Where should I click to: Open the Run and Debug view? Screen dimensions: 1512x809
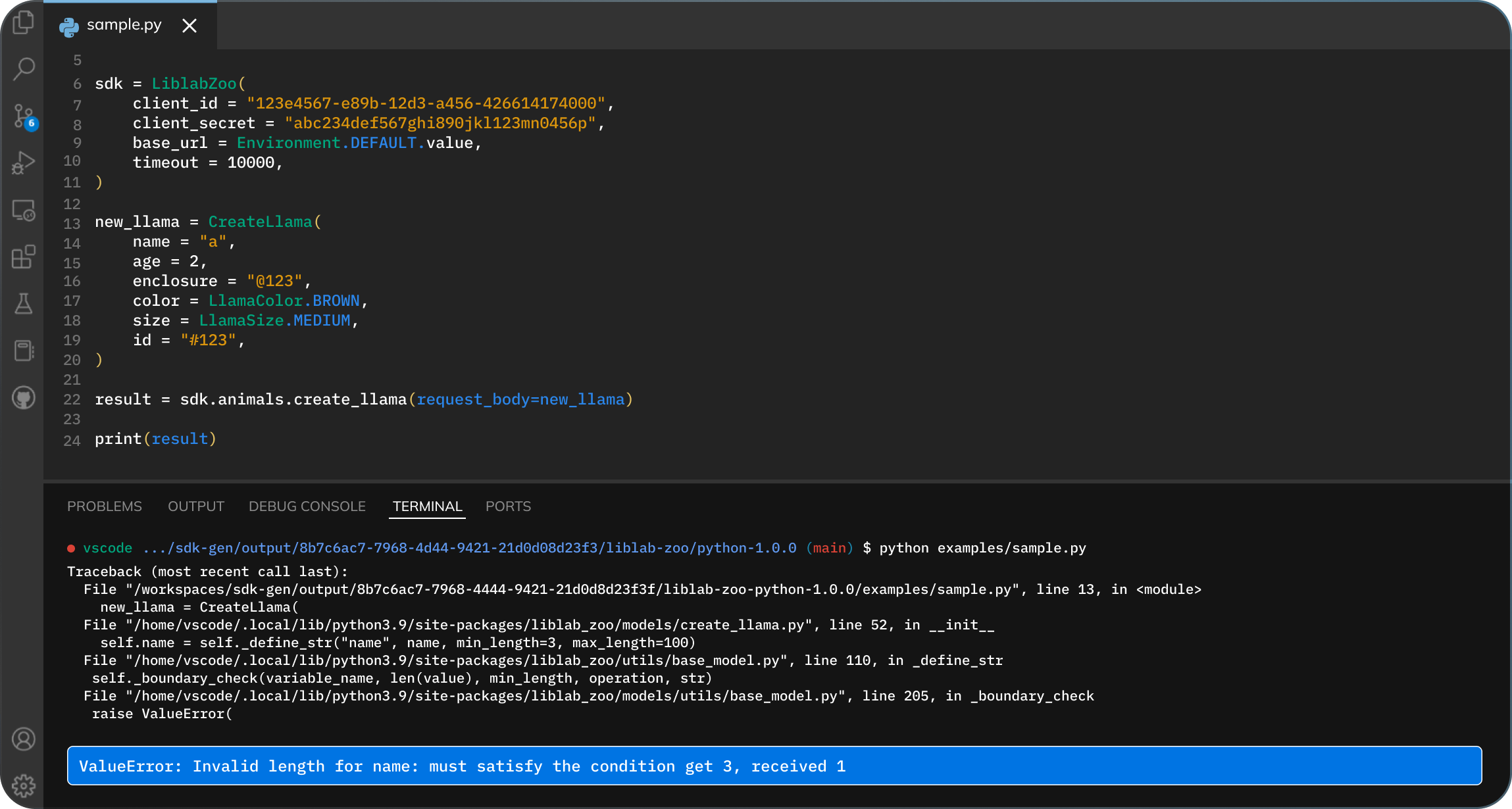(24, 162)
